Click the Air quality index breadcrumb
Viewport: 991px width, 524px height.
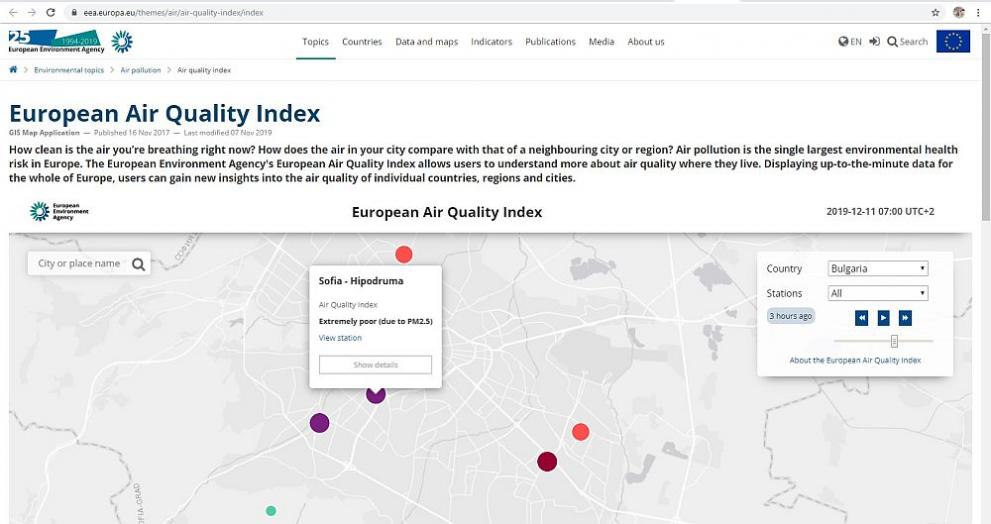point(204,70)
